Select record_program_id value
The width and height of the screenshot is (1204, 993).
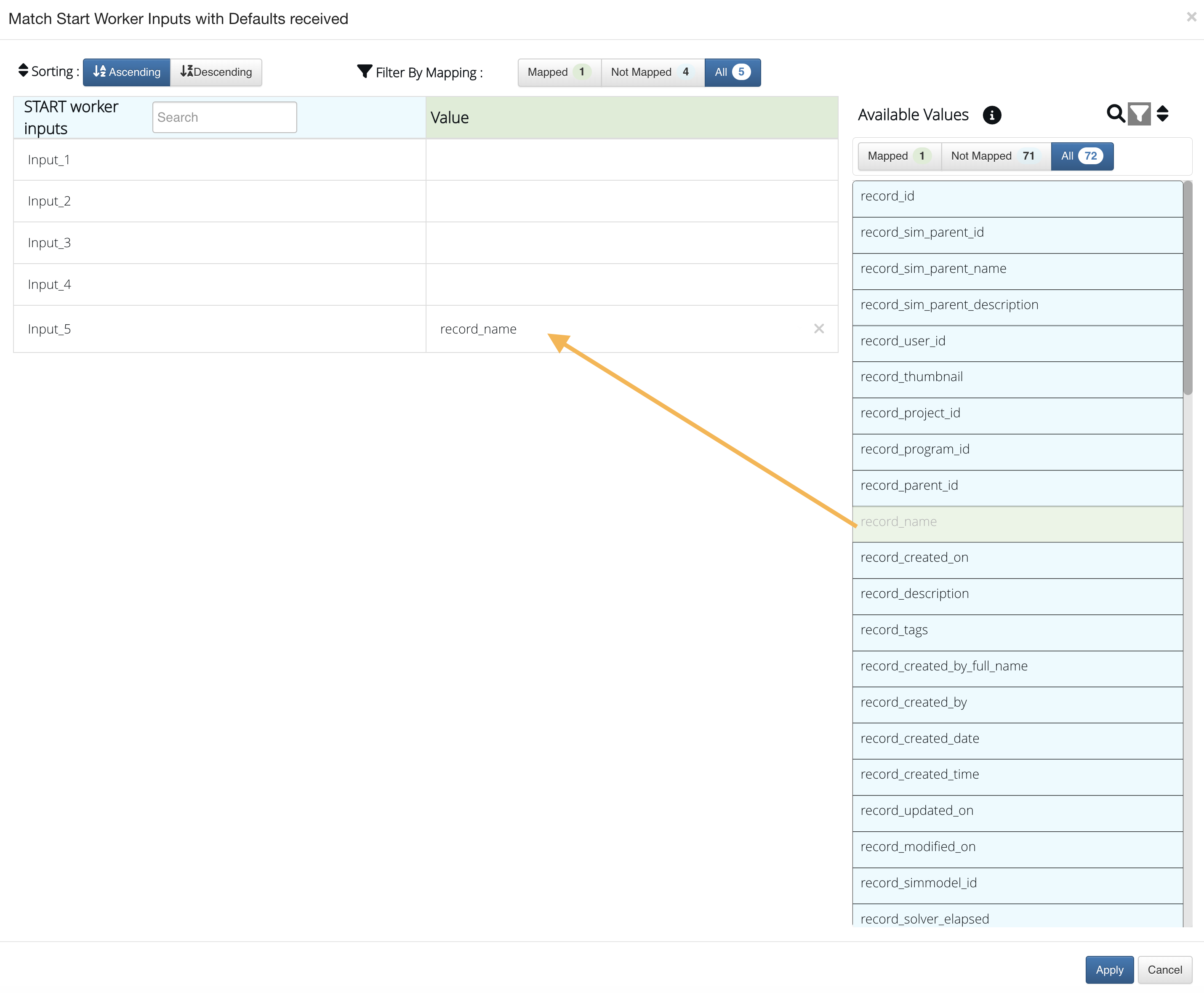(x=1018, y=452)
